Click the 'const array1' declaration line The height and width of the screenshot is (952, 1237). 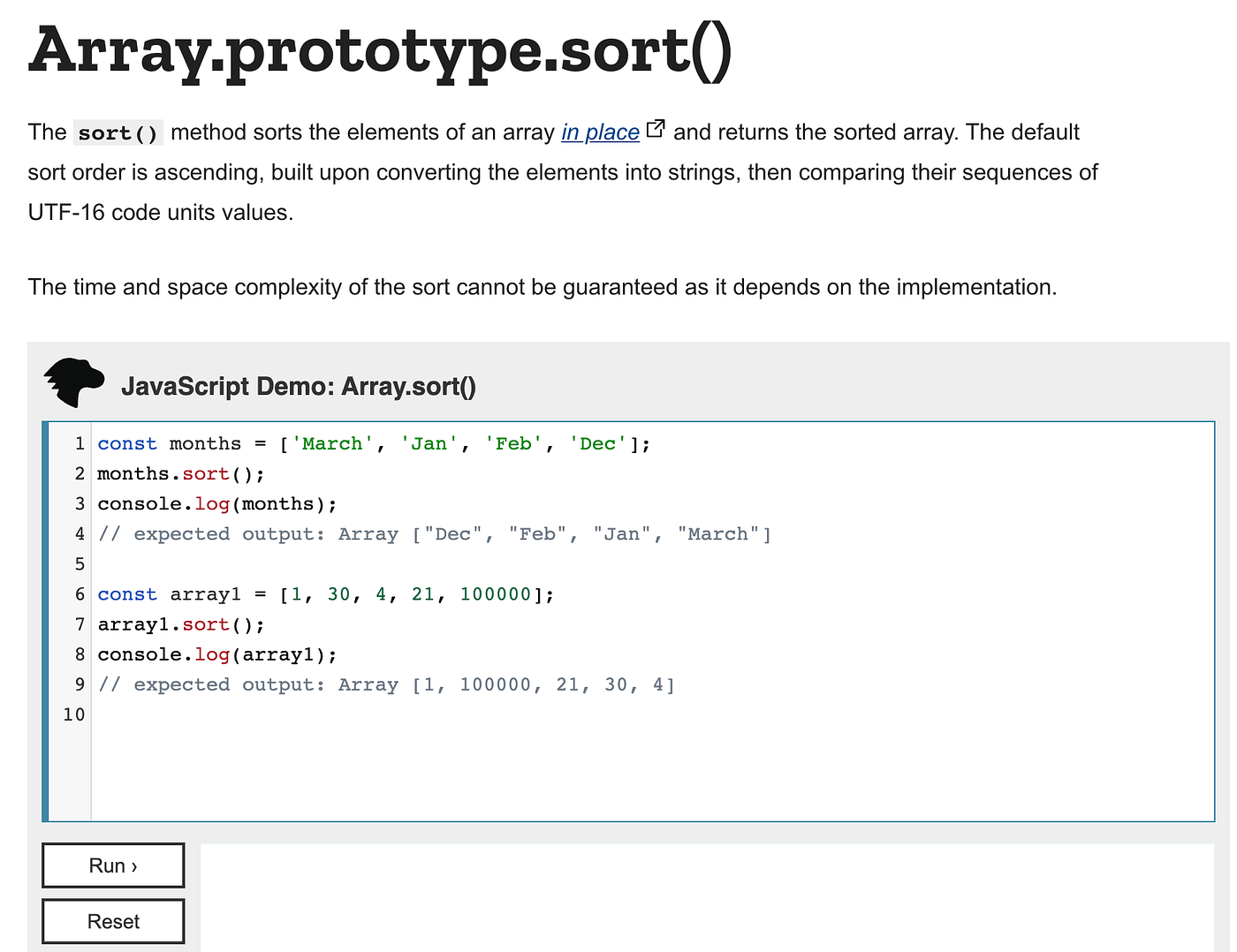coord(326,594)
